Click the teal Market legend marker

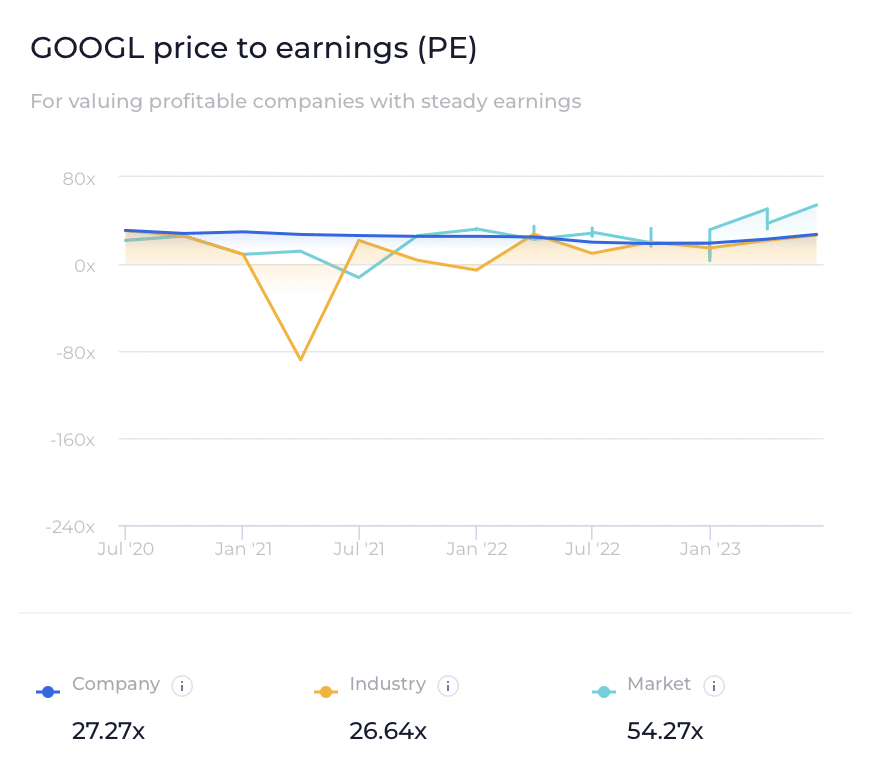click(602, 691)
